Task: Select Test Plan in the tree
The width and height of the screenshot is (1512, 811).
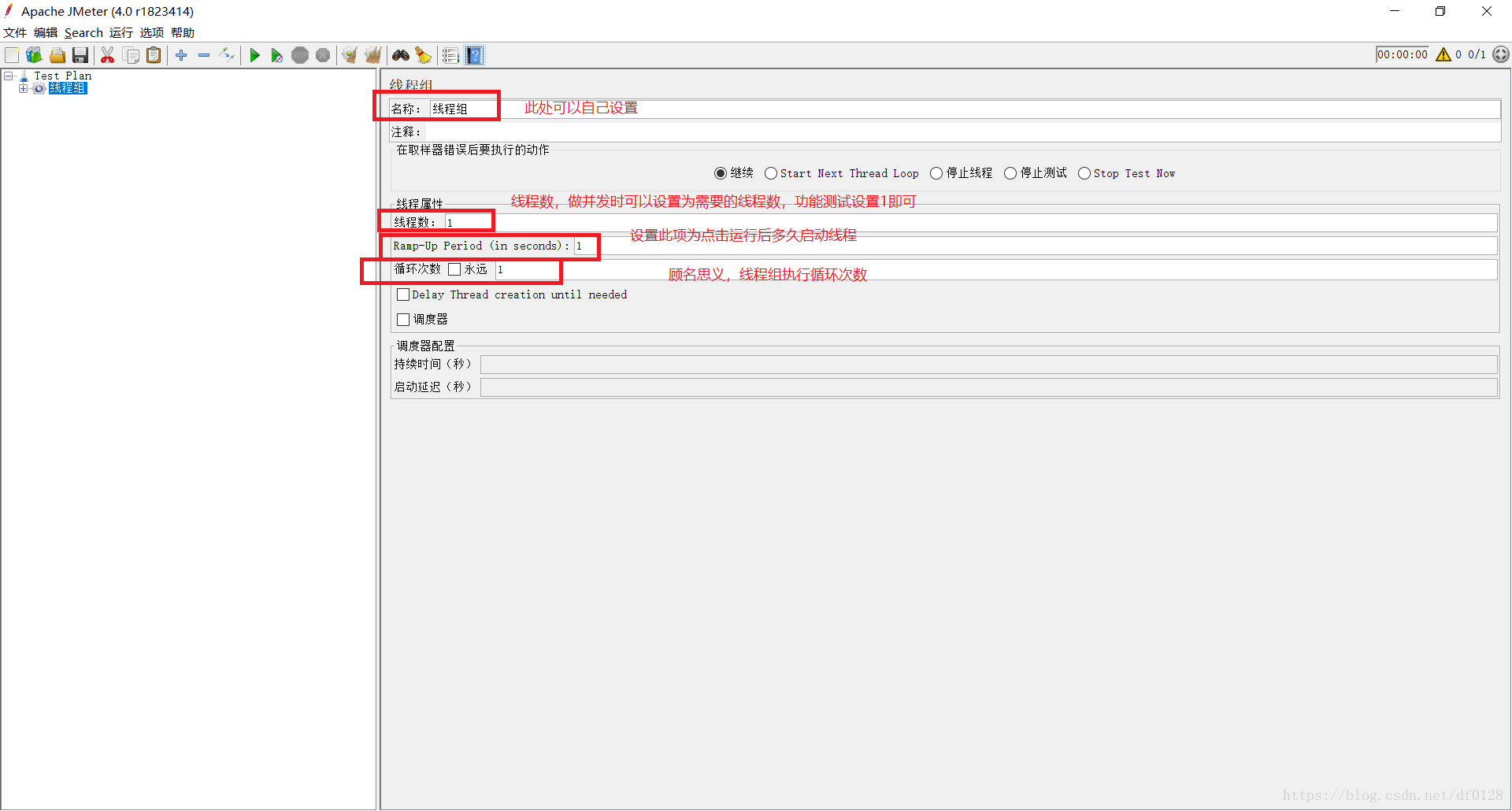Action: click(x=63, y=76)
